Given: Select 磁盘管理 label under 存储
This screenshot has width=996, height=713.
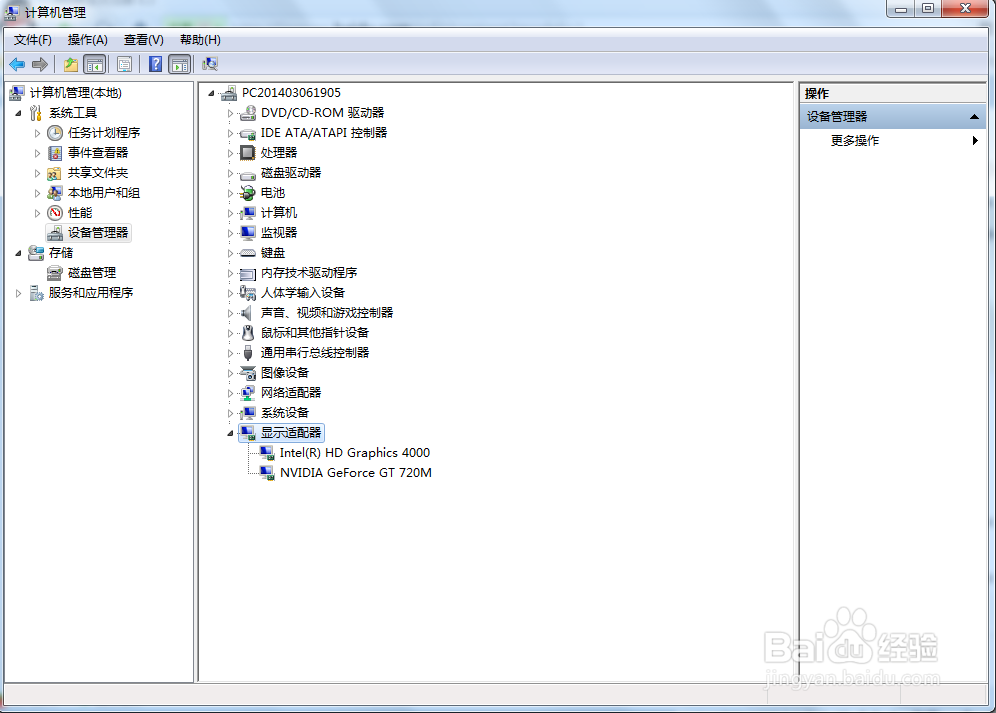Looking at the screenshot, I should [92, 273].
